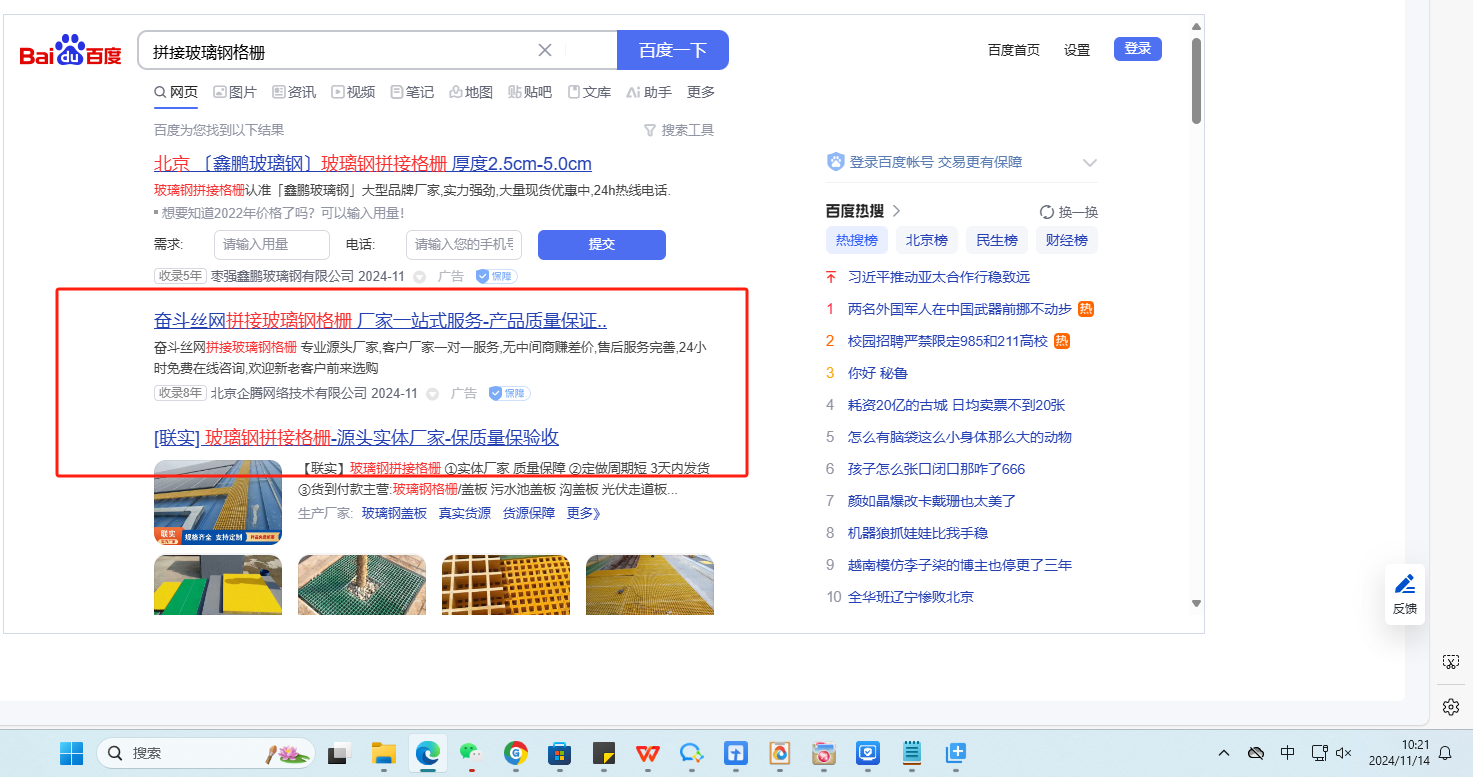Show hidden system tray icons
Viewport: 1473px width, 777px height.
point(1223,753)
